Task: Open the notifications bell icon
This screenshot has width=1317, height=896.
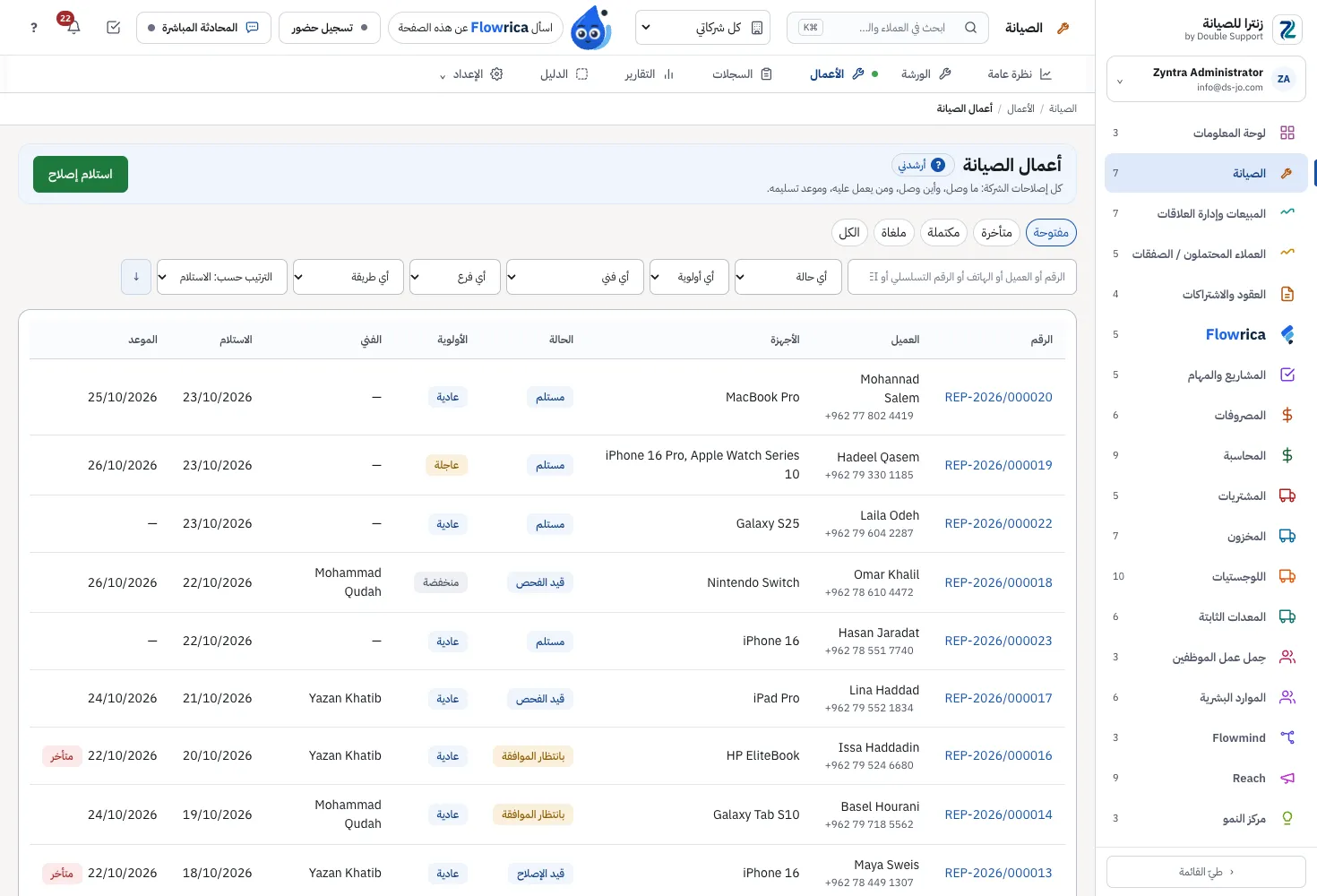Action: pos(73,28)
